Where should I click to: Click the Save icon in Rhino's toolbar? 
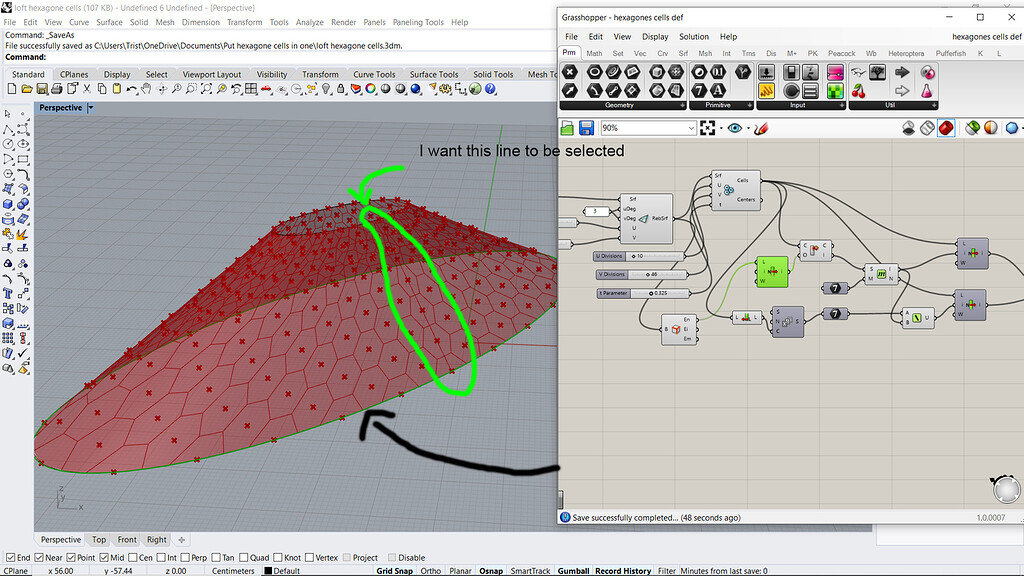(x=41, y=88)
